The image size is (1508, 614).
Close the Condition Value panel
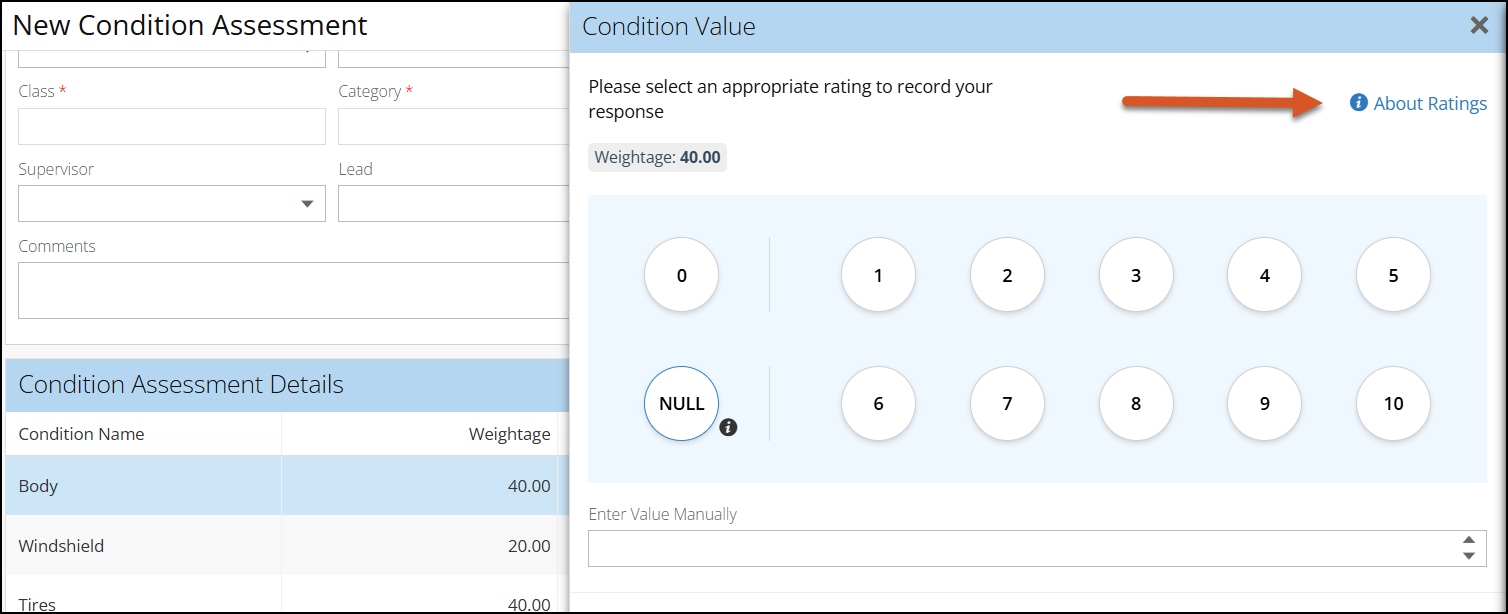coord(1479,26)
